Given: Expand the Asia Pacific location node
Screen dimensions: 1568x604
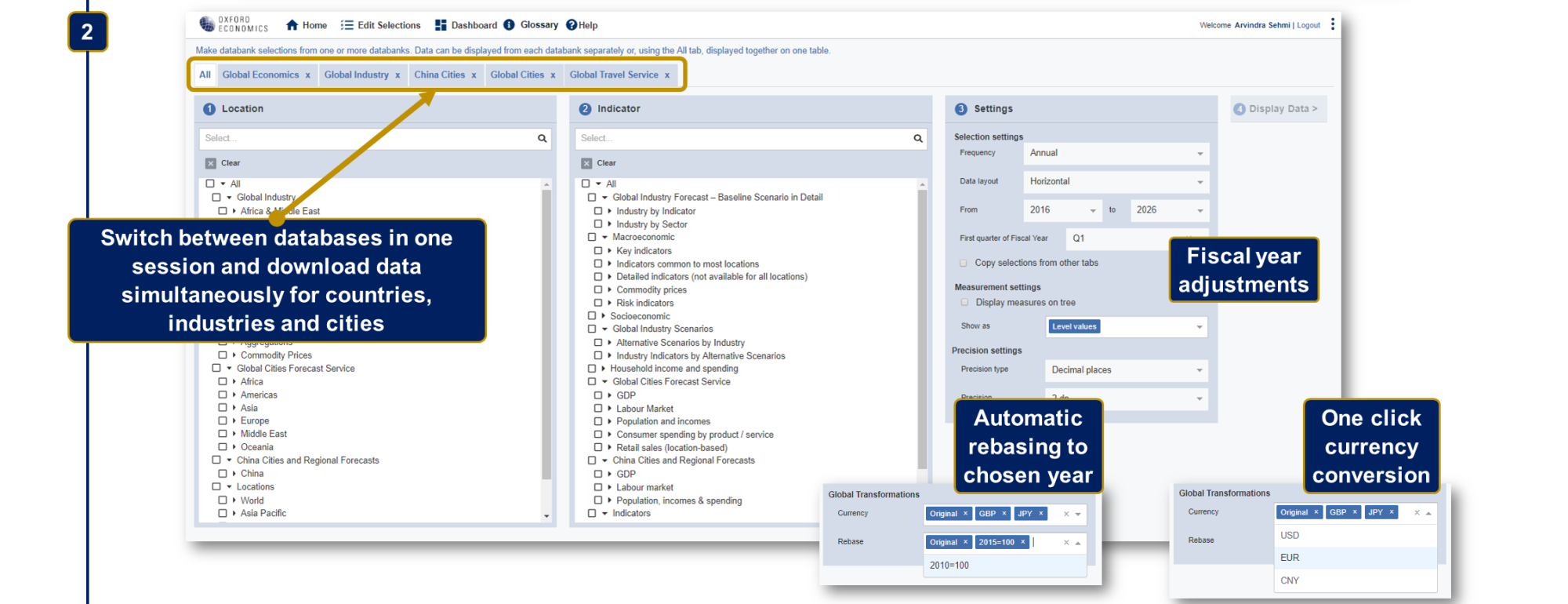Looking at the screenshot, I should tap(234, 513).
